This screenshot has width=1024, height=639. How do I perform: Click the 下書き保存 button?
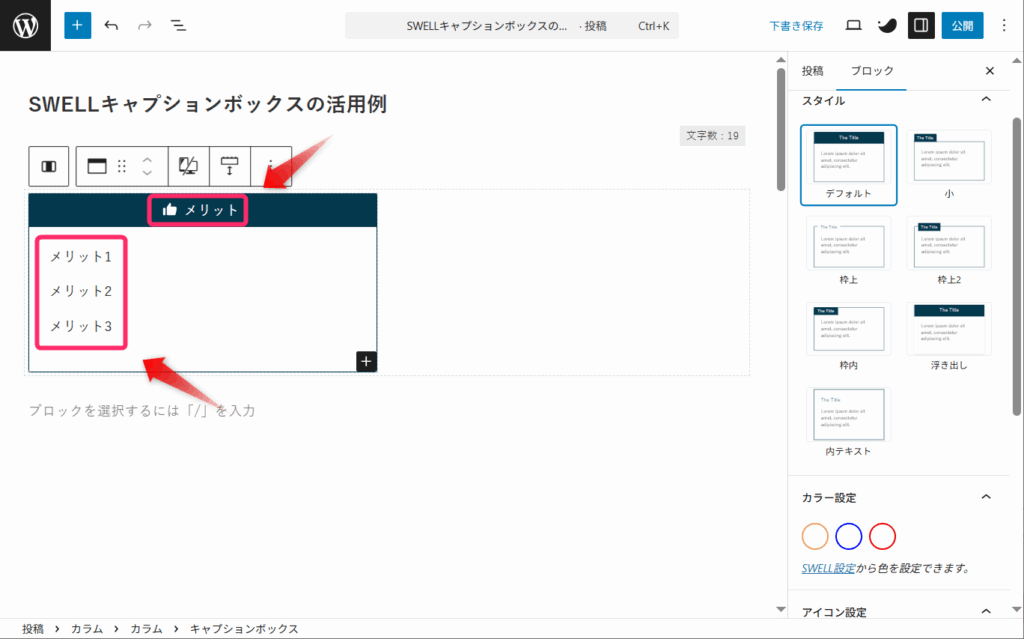796,26
